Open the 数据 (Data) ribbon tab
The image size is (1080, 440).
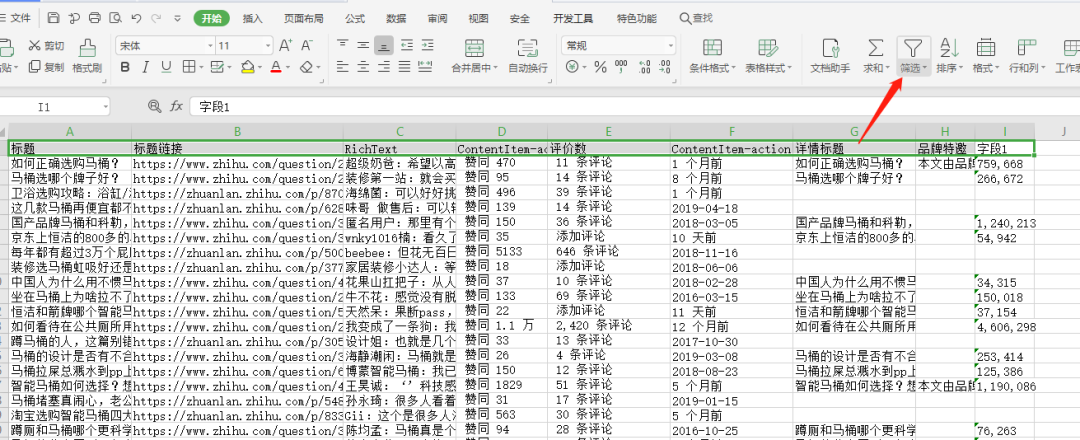pos(396,18)
